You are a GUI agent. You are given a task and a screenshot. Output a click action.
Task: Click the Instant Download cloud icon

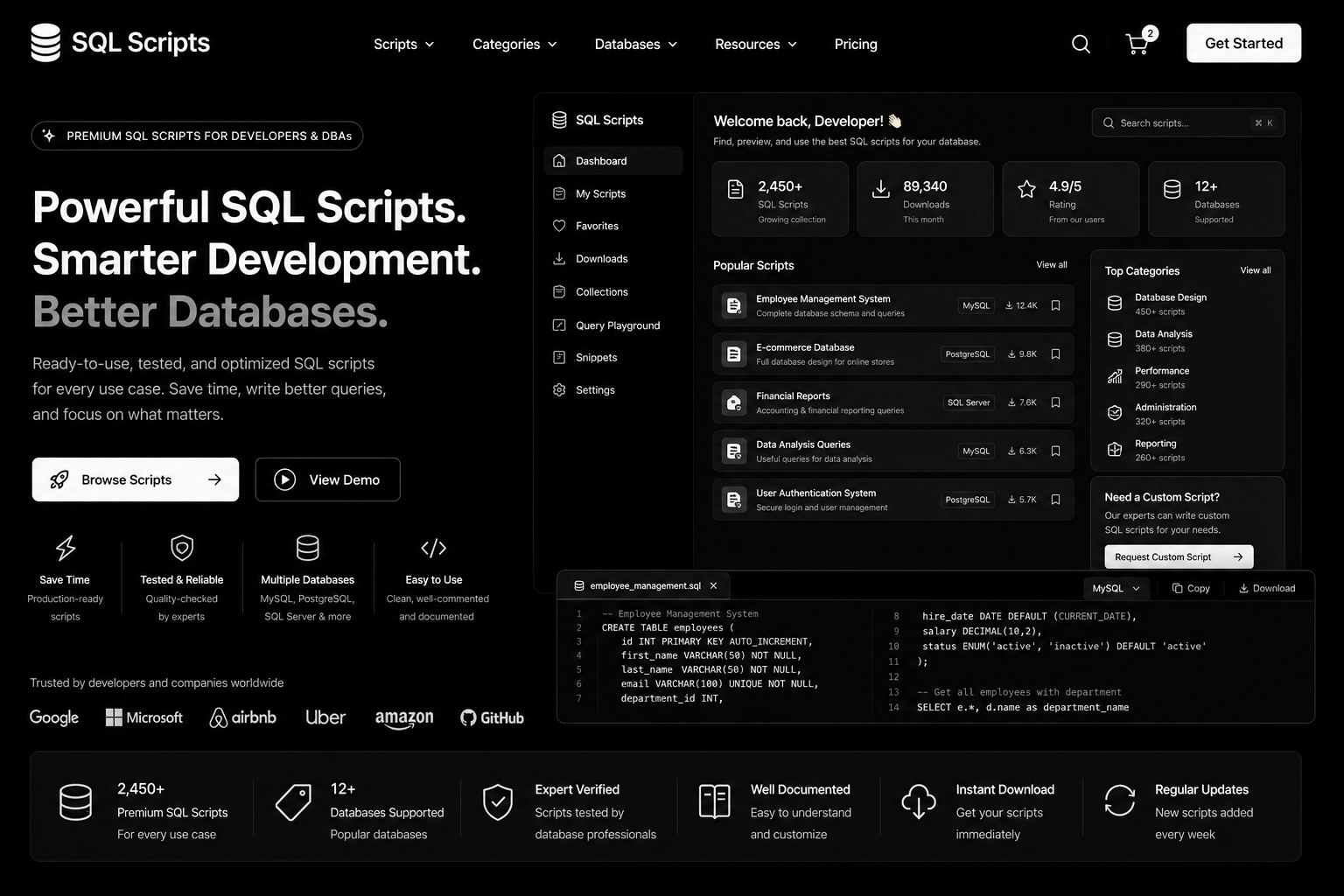click(919, 801)
